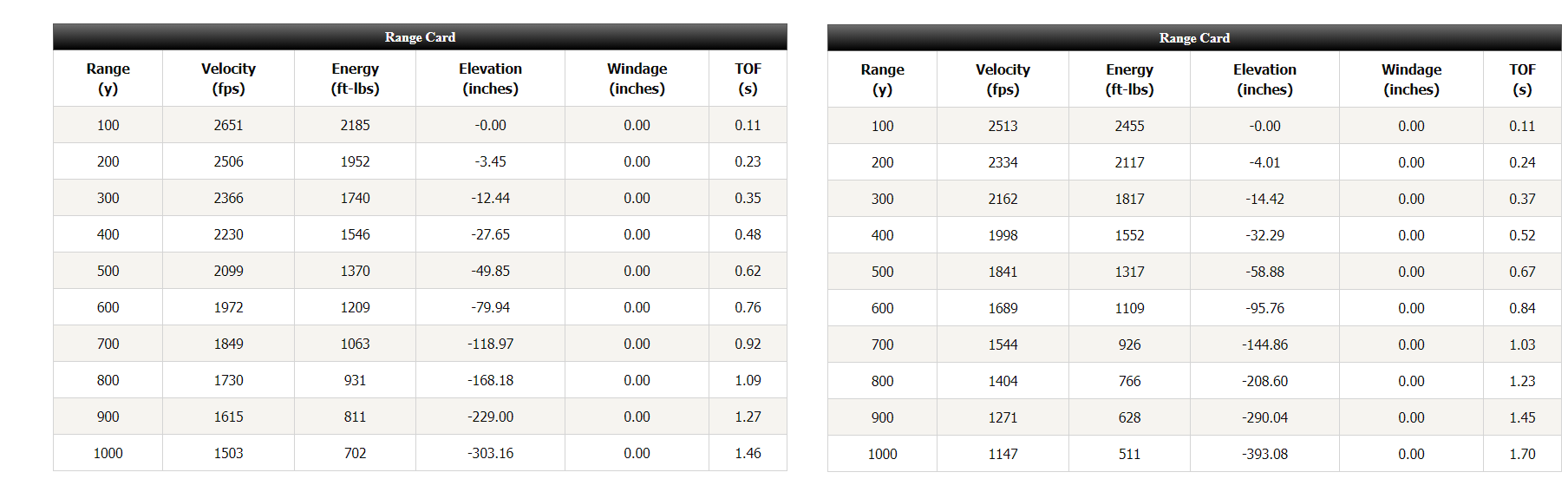Select the 500 yard row in left table
Viewport: 1568px width, 479px height.
pos(420,271)
